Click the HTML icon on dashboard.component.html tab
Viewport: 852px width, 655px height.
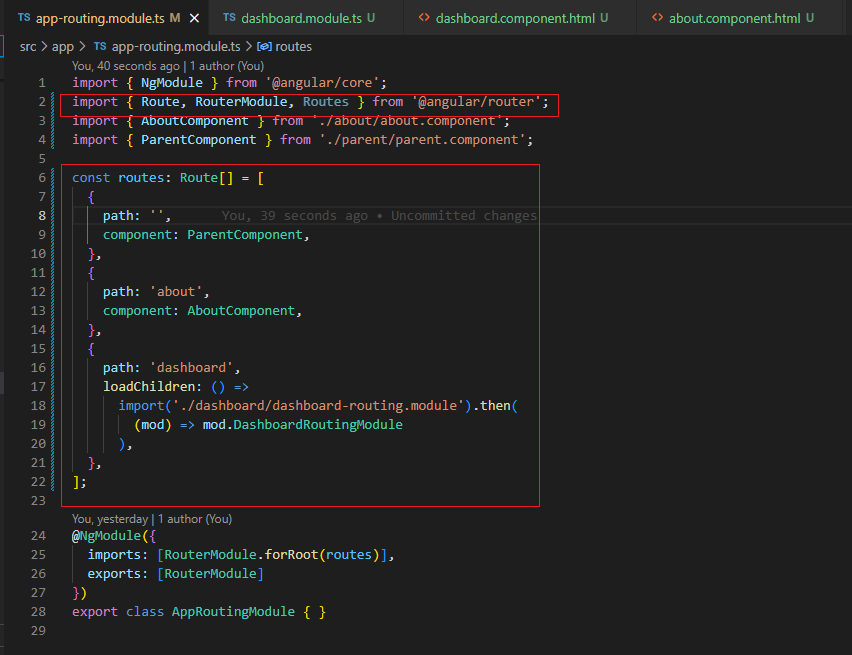[x=424, y=18]
